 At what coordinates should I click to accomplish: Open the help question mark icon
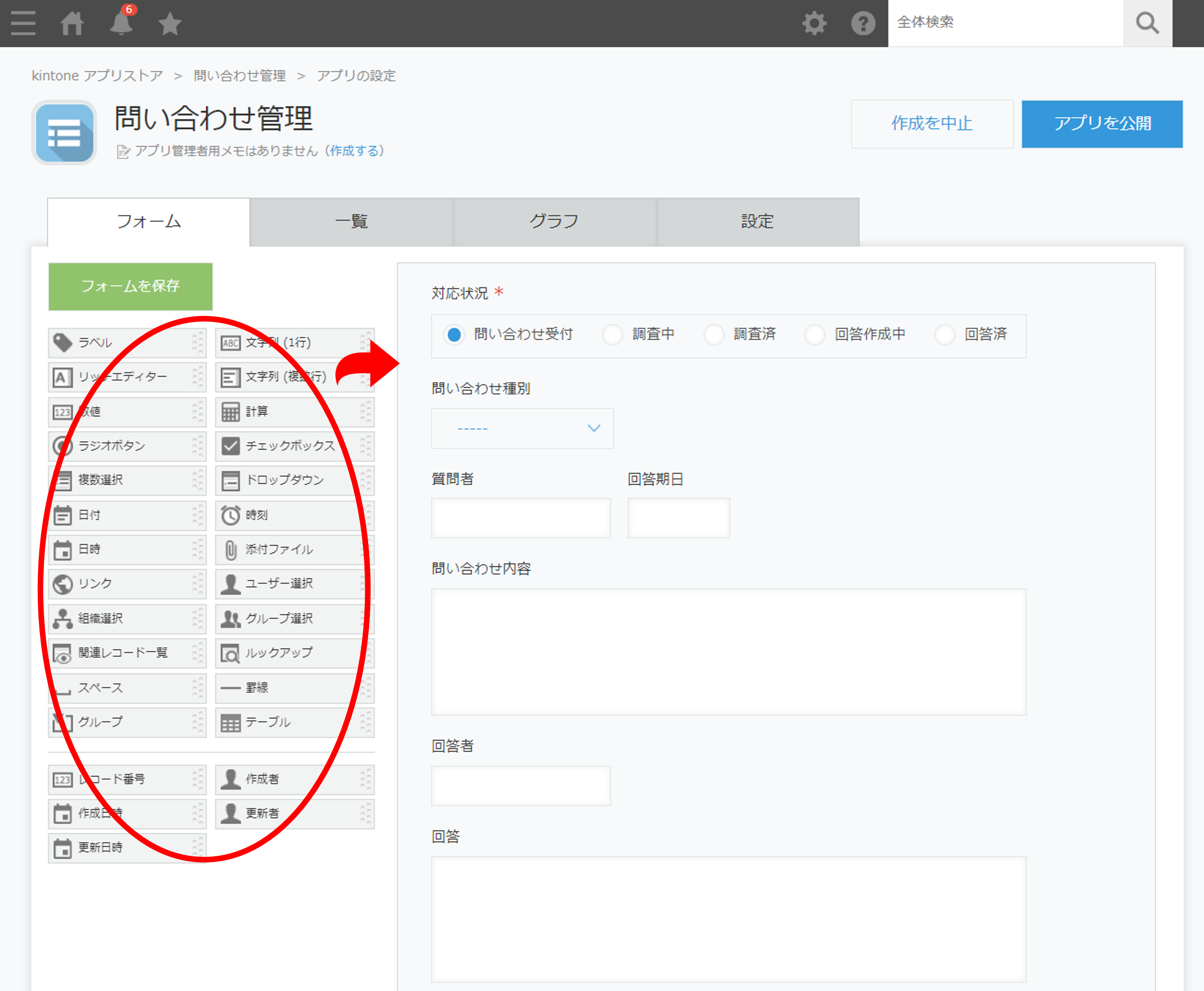tap(863, 23)
